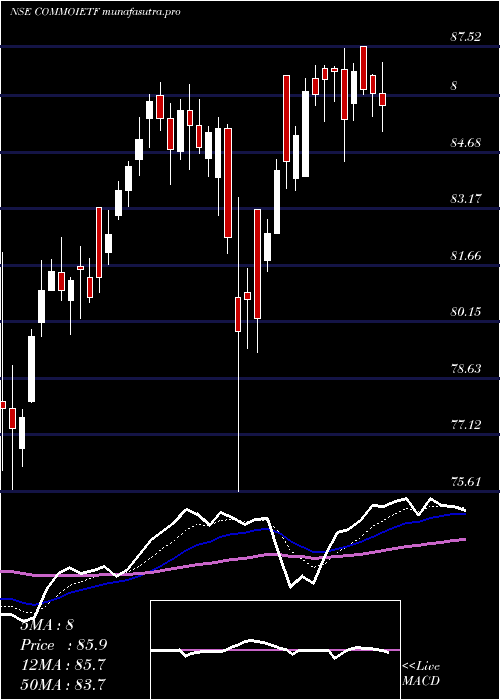Click the 75.61 price axis label
The height and width of the screenshot is (700, 500).
click(466, 481)
